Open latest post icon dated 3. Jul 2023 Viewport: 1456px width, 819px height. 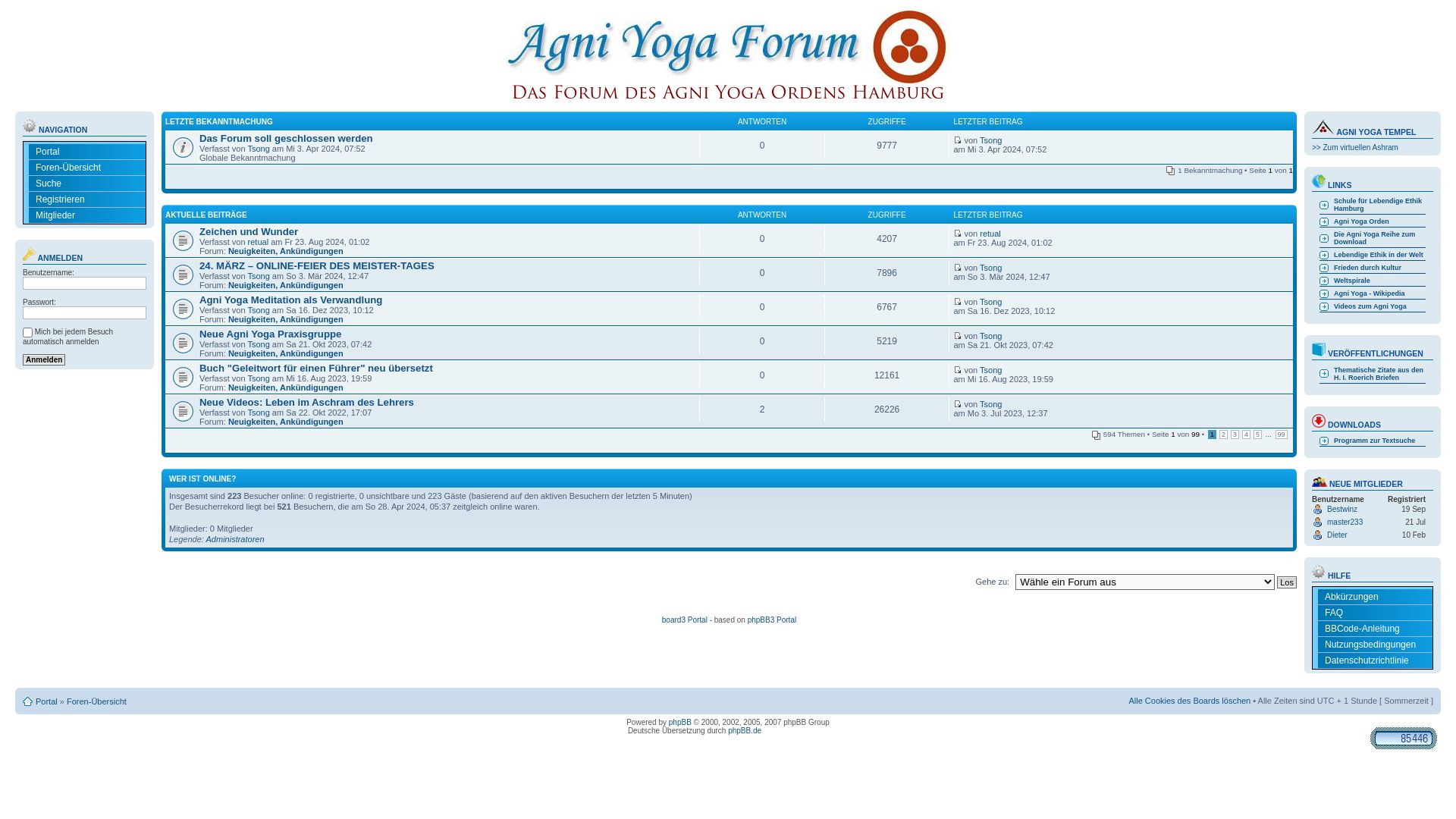(x=958, y=404)
